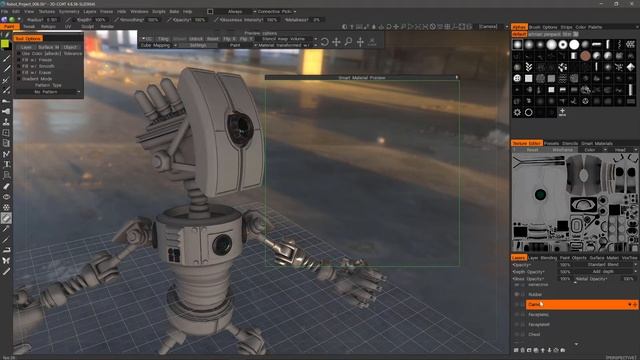Open the Brush Options tab

[x=543, y=27]
